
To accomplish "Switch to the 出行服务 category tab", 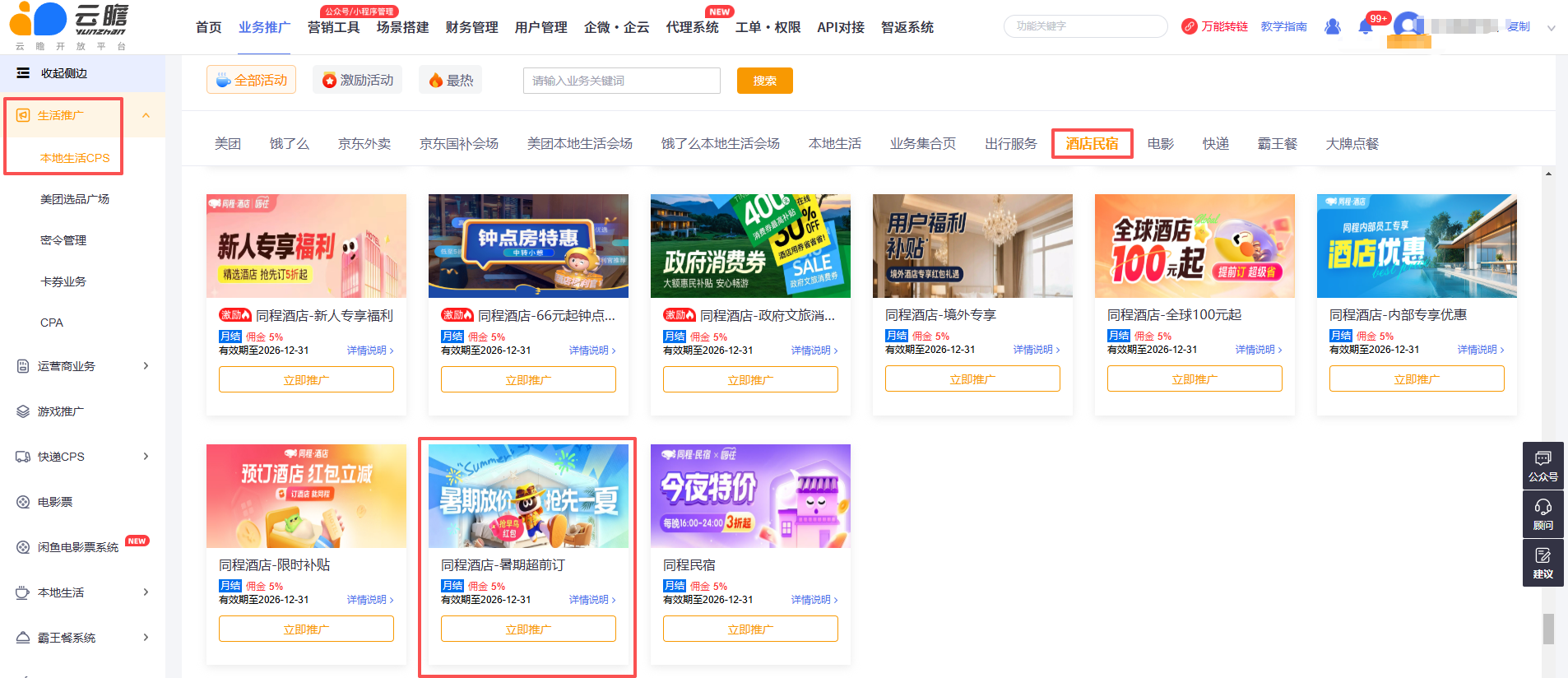I will coord(1011,144).
